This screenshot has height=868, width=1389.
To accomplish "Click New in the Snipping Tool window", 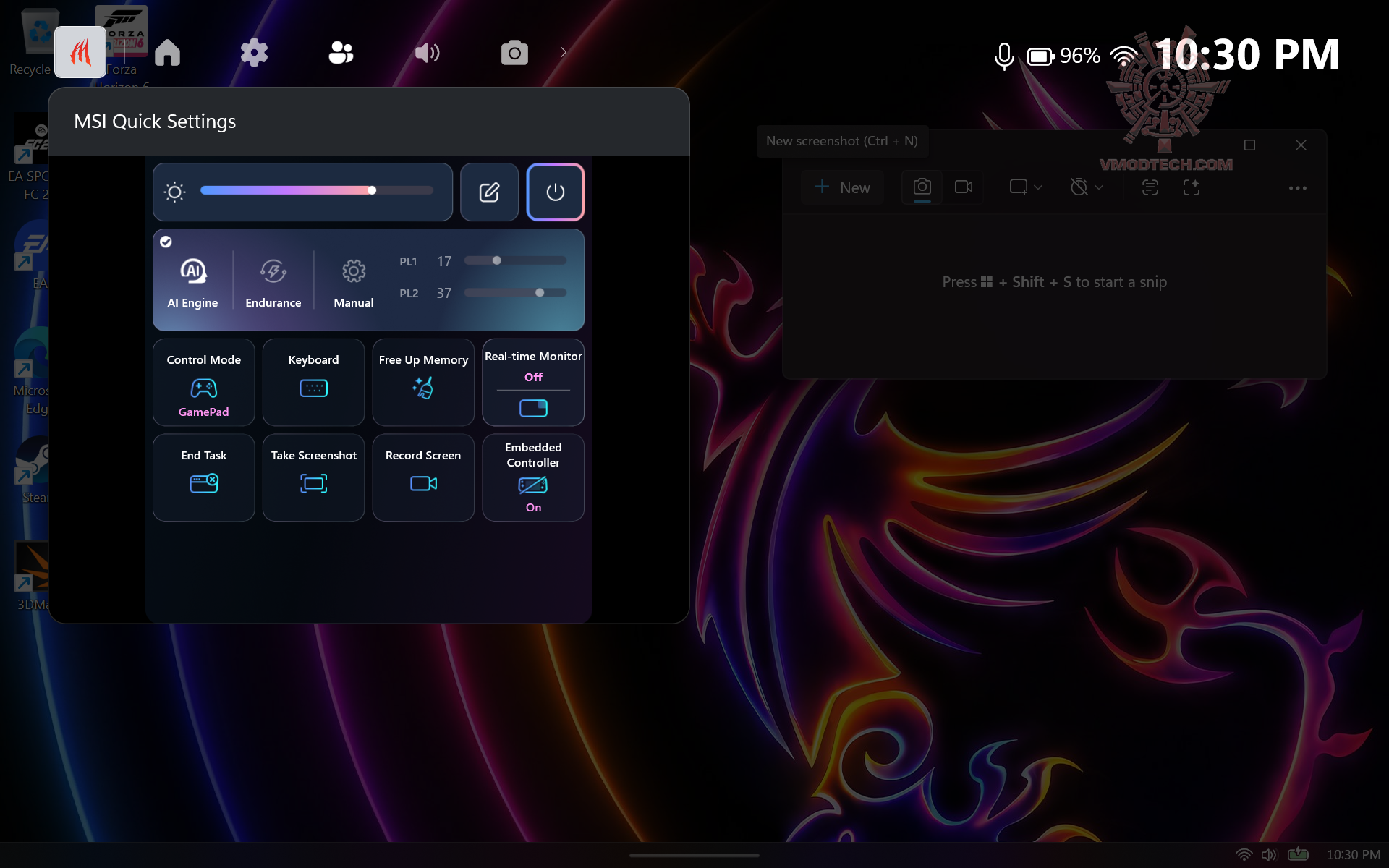I will click(x=842, y=187).
